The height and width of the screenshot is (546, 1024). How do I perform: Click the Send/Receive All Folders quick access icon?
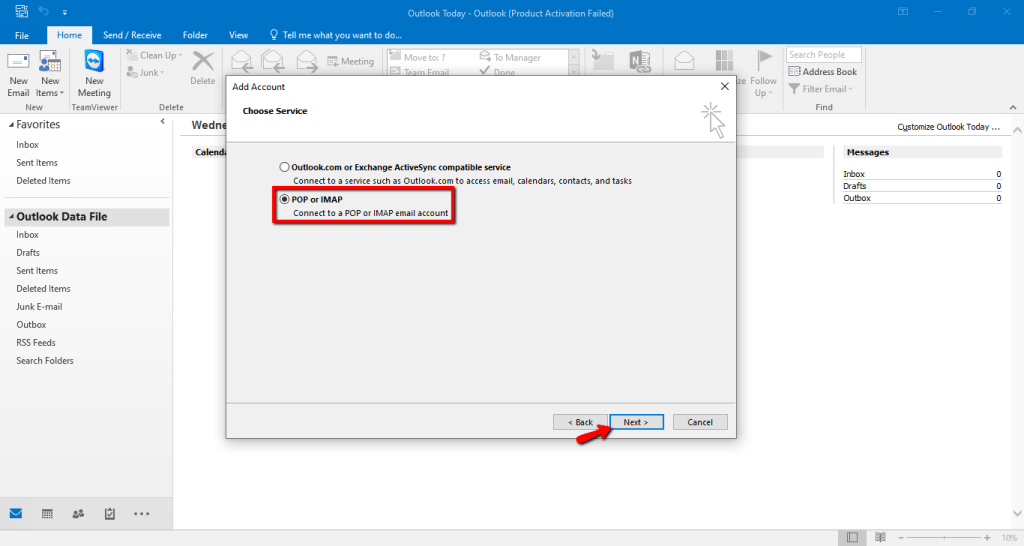[x=22, y=11]
